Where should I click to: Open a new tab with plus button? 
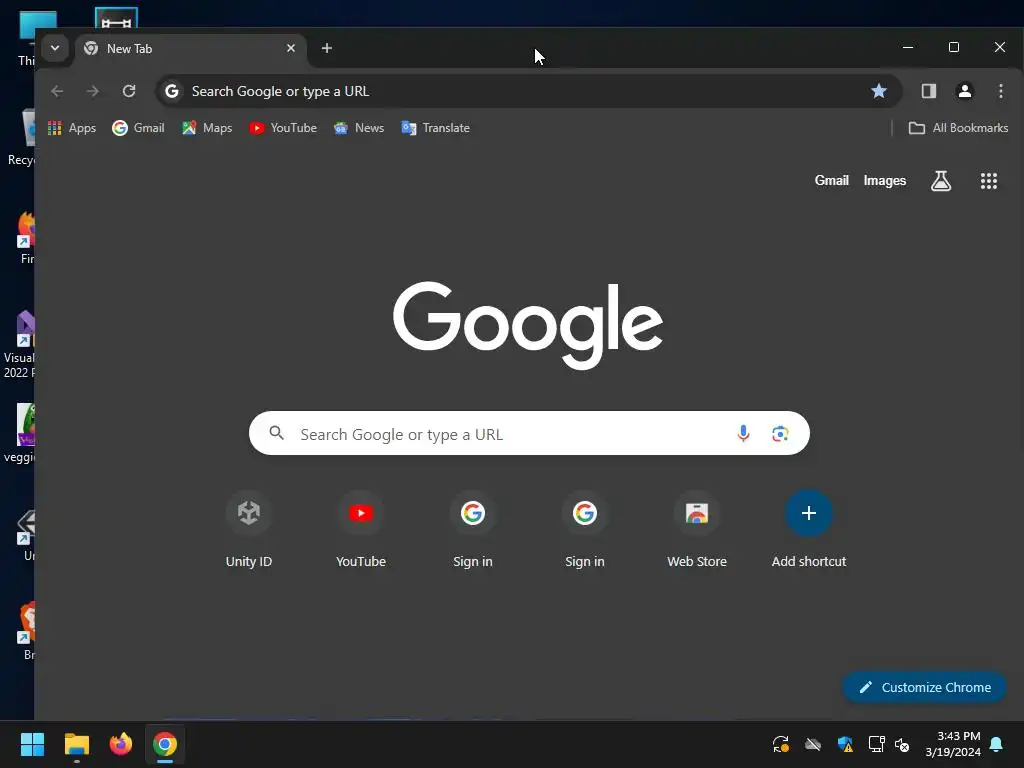[327, 48]
